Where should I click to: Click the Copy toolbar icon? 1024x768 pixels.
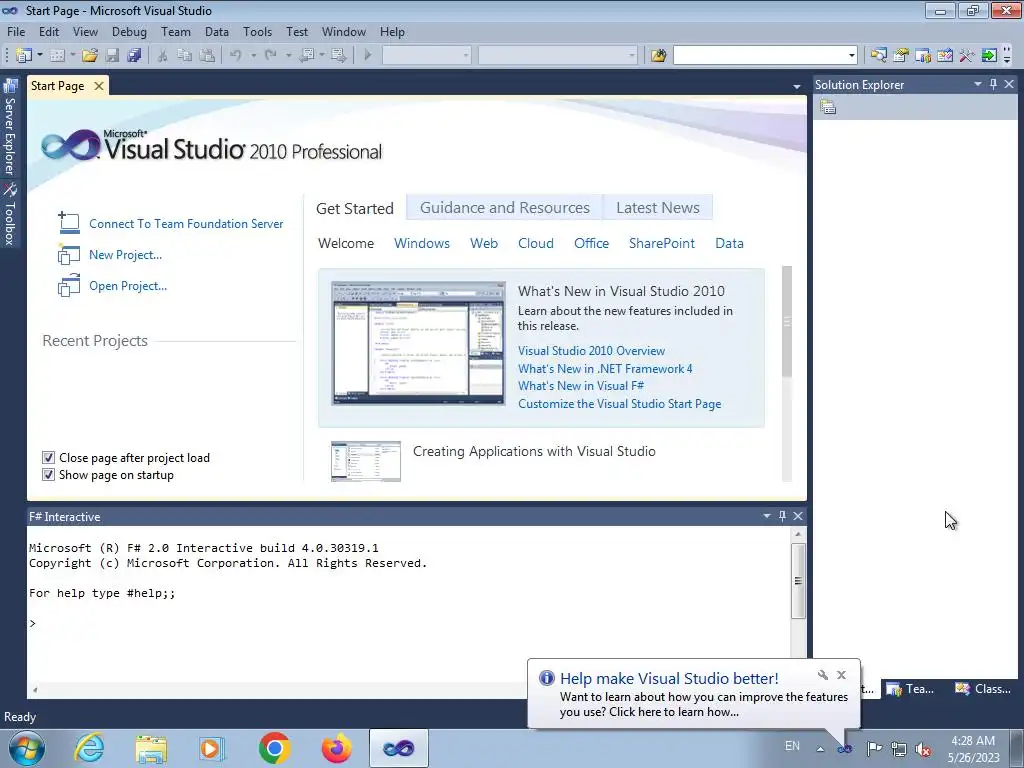(185, 56)
